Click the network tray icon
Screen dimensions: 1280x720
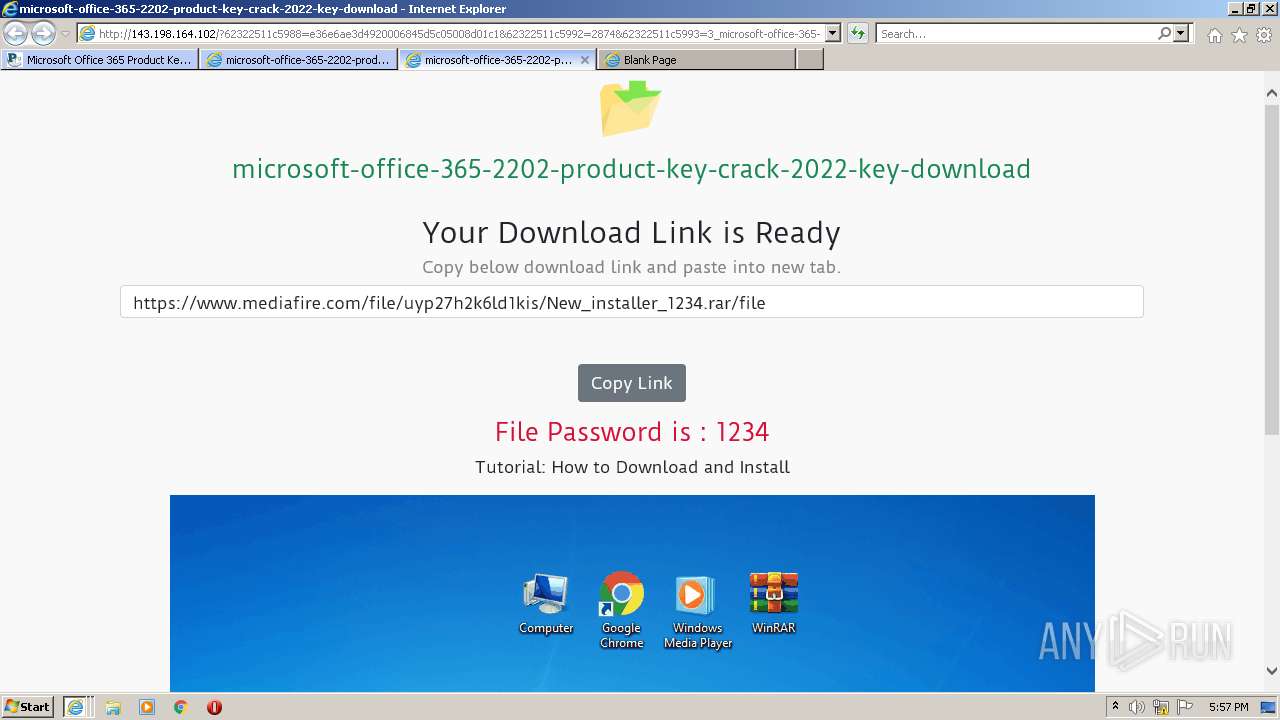[1161, 707]
